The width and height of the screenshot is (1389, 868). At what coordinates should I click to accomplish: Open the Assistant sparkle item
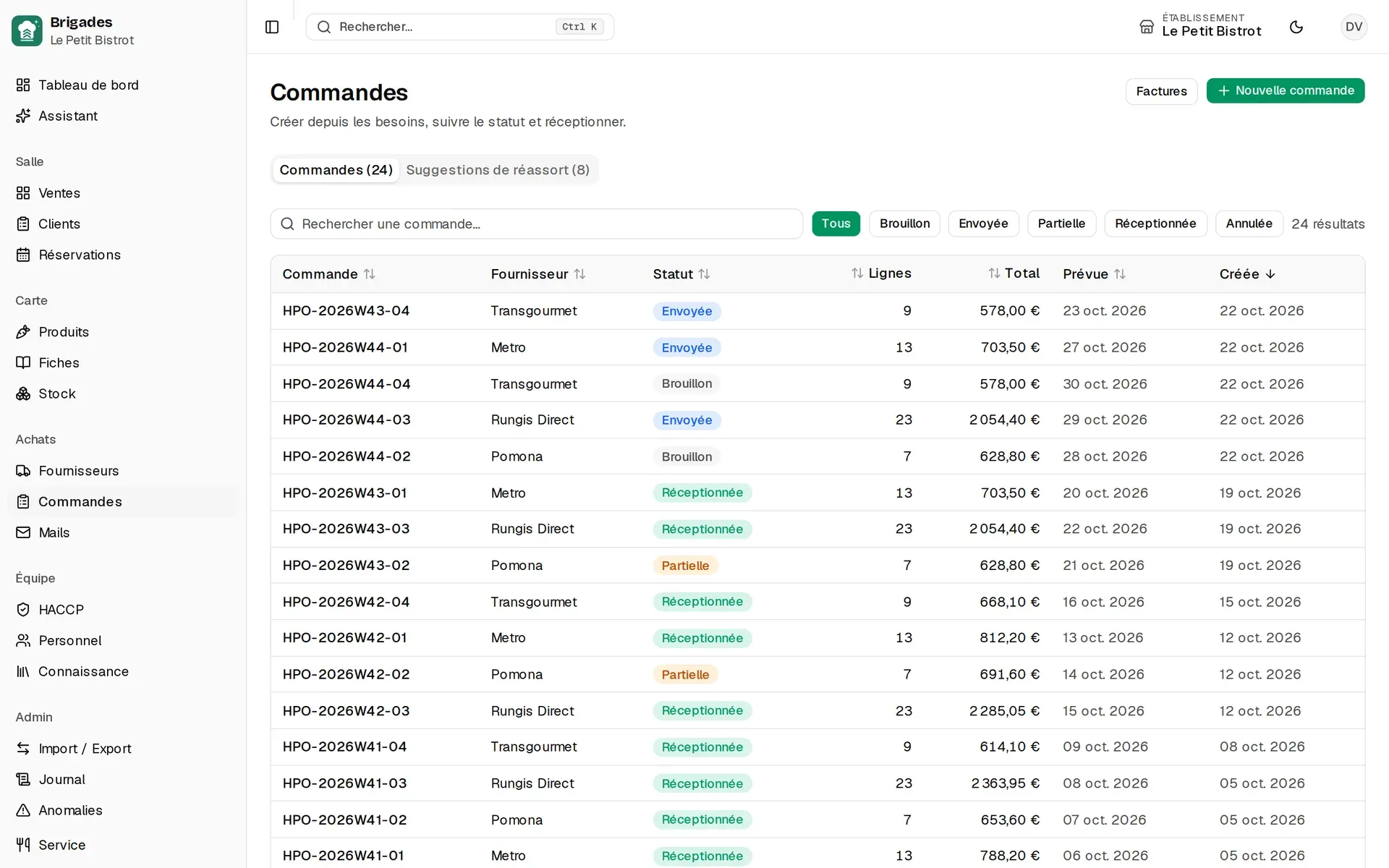123,116
